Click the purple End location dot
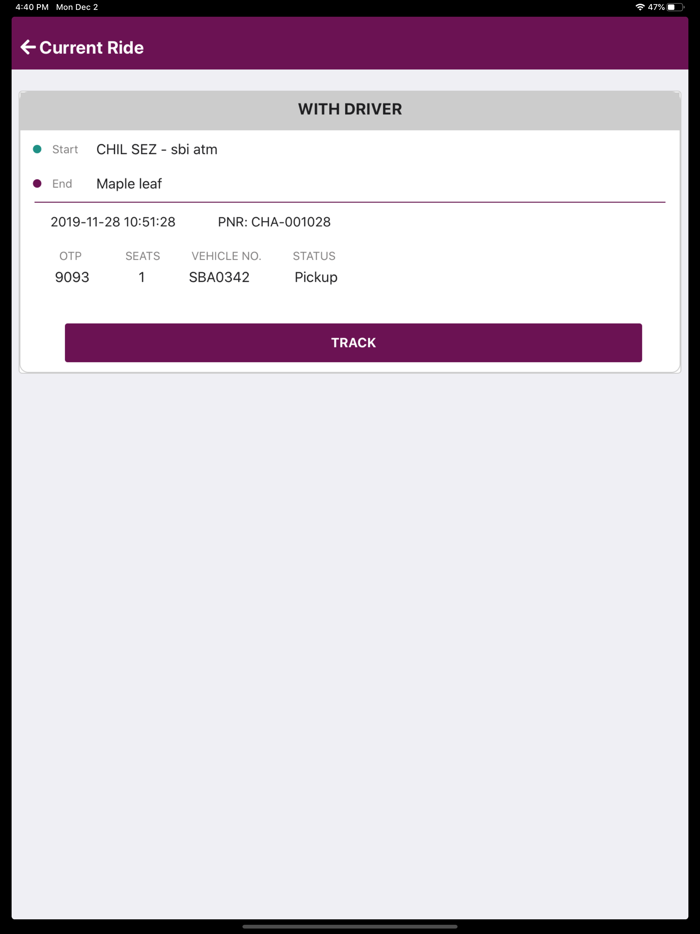Image resolution: width=700 pixels, height=934 pixels. tap(37, 184)
